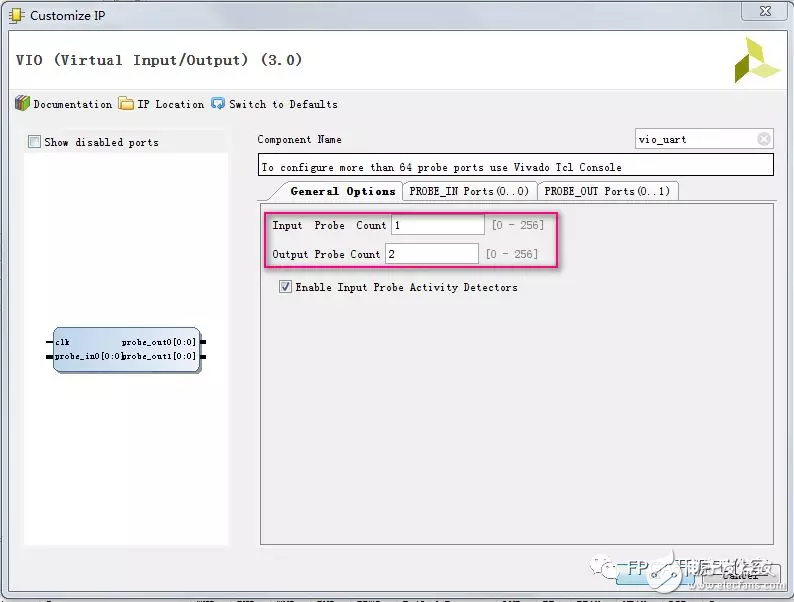Click the Switch to Defaults refresh icon
The height and width of the screenshot is (602, 794).
218,103
